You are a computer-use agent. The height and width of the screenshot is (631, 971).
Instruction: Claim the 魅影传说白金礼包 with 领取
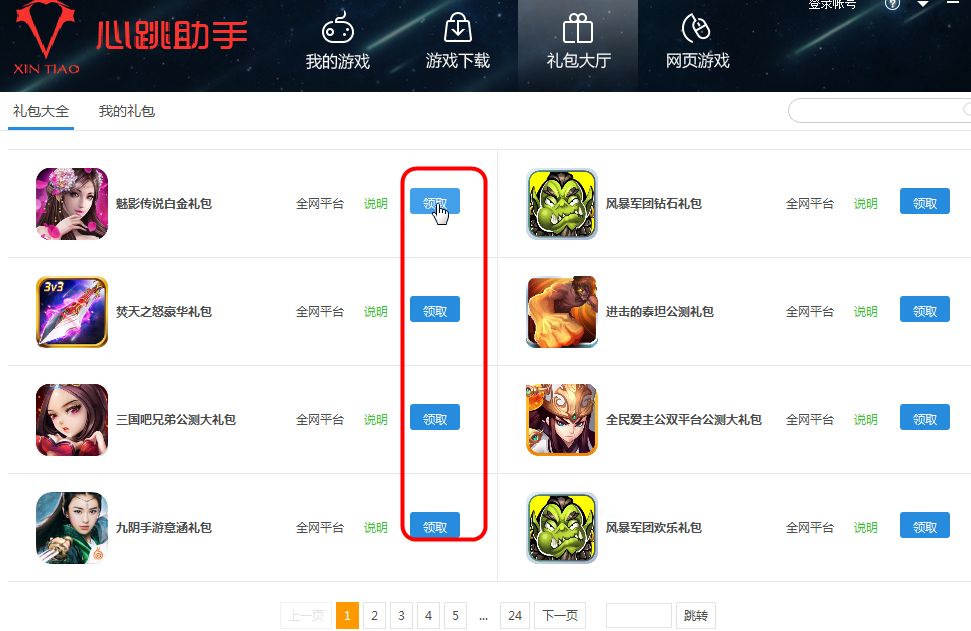tap(435, 201)
